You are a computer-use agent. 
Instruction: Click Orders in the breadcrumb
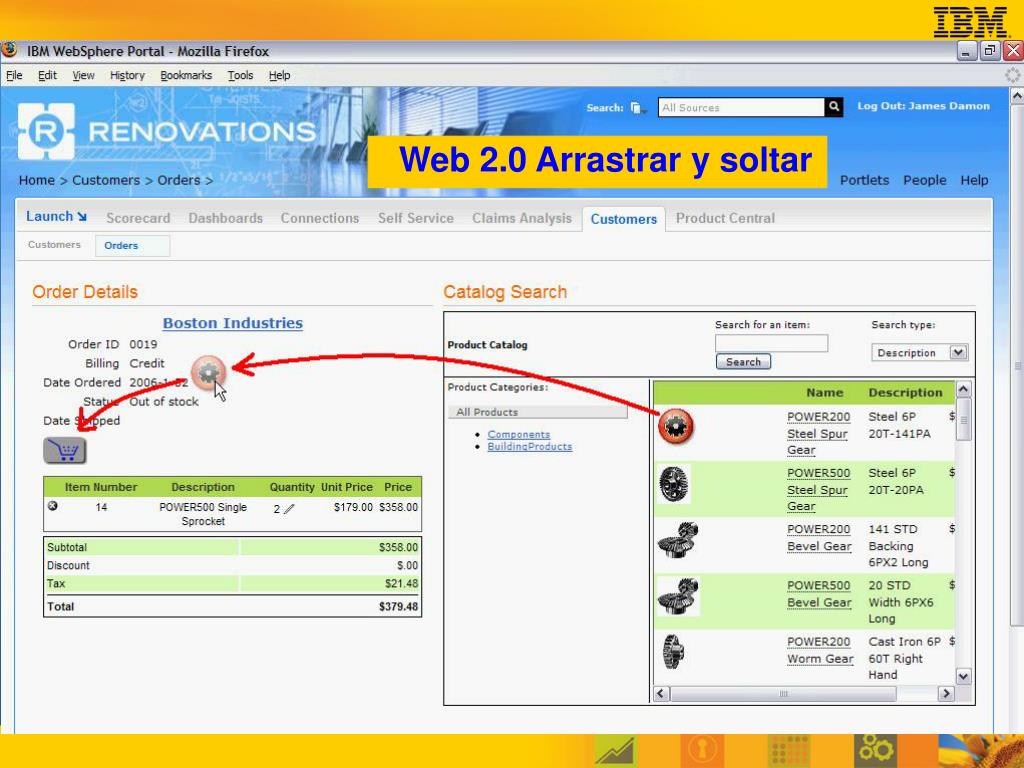(178, 180)
